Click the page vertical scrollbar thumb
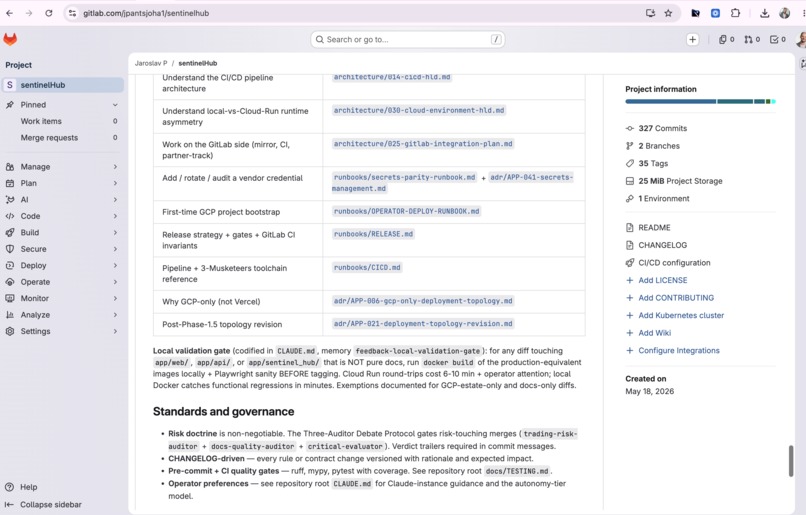Viewport: 806px width, 515px height. click(791, 461)
